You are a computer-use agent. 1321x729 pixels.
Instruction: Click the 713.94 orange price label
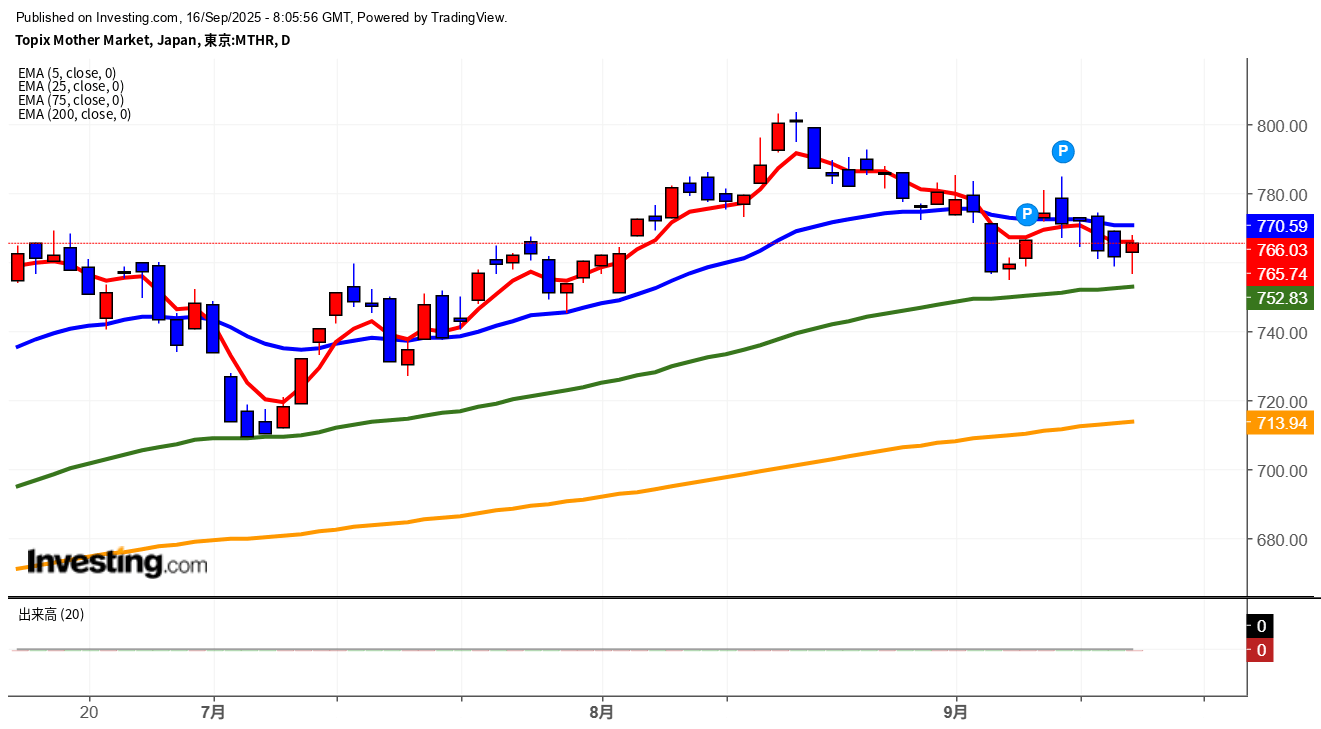(x=1281, y=424)
